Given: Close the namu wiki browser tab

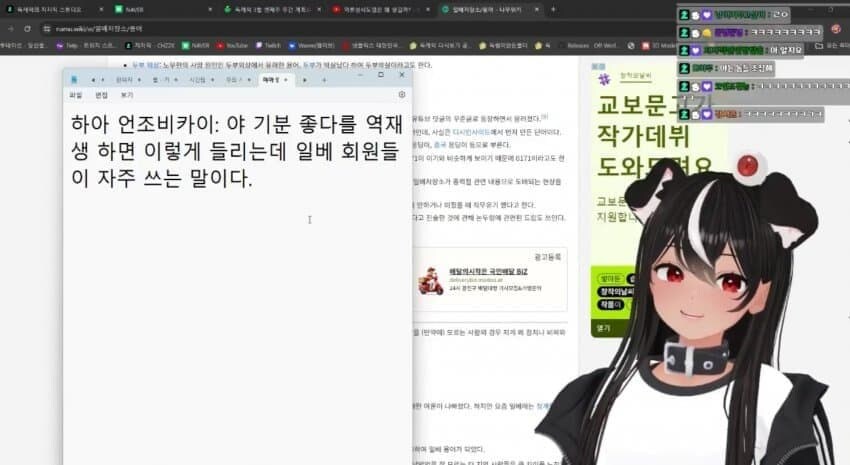Looking at the screenshot, I should coord(537,10).
